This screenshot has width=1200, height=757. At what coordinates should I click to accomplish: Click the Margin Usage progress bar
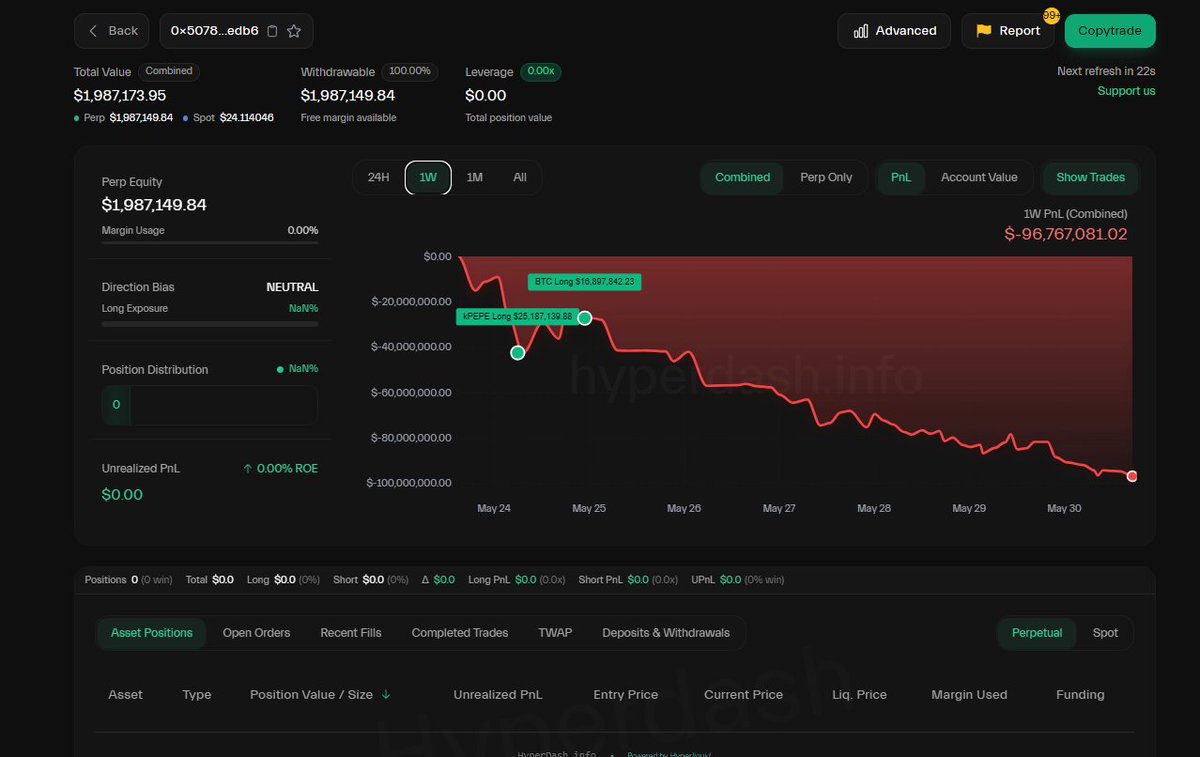coord(210,243)
